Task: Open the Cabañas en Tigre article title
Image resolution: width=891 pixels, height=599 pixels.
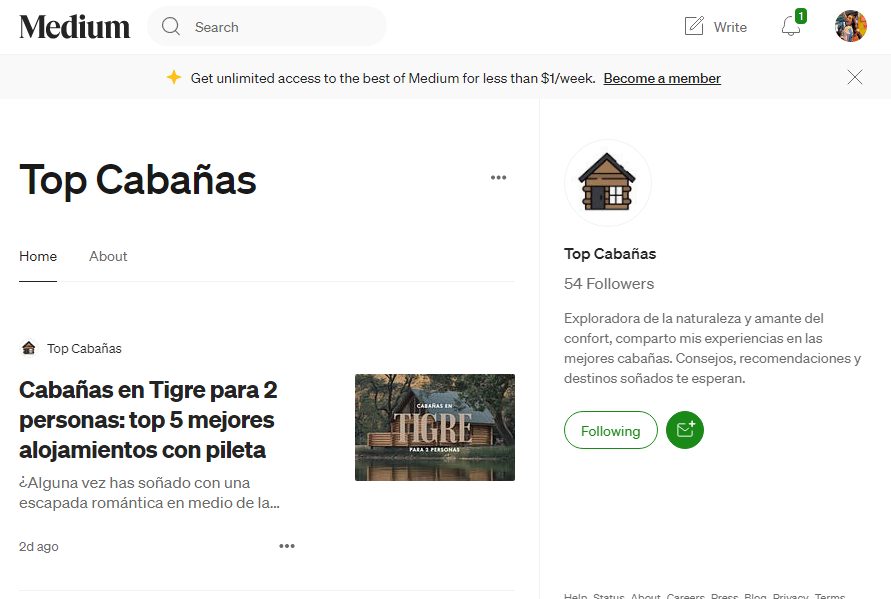Action: tap(148, 420)
